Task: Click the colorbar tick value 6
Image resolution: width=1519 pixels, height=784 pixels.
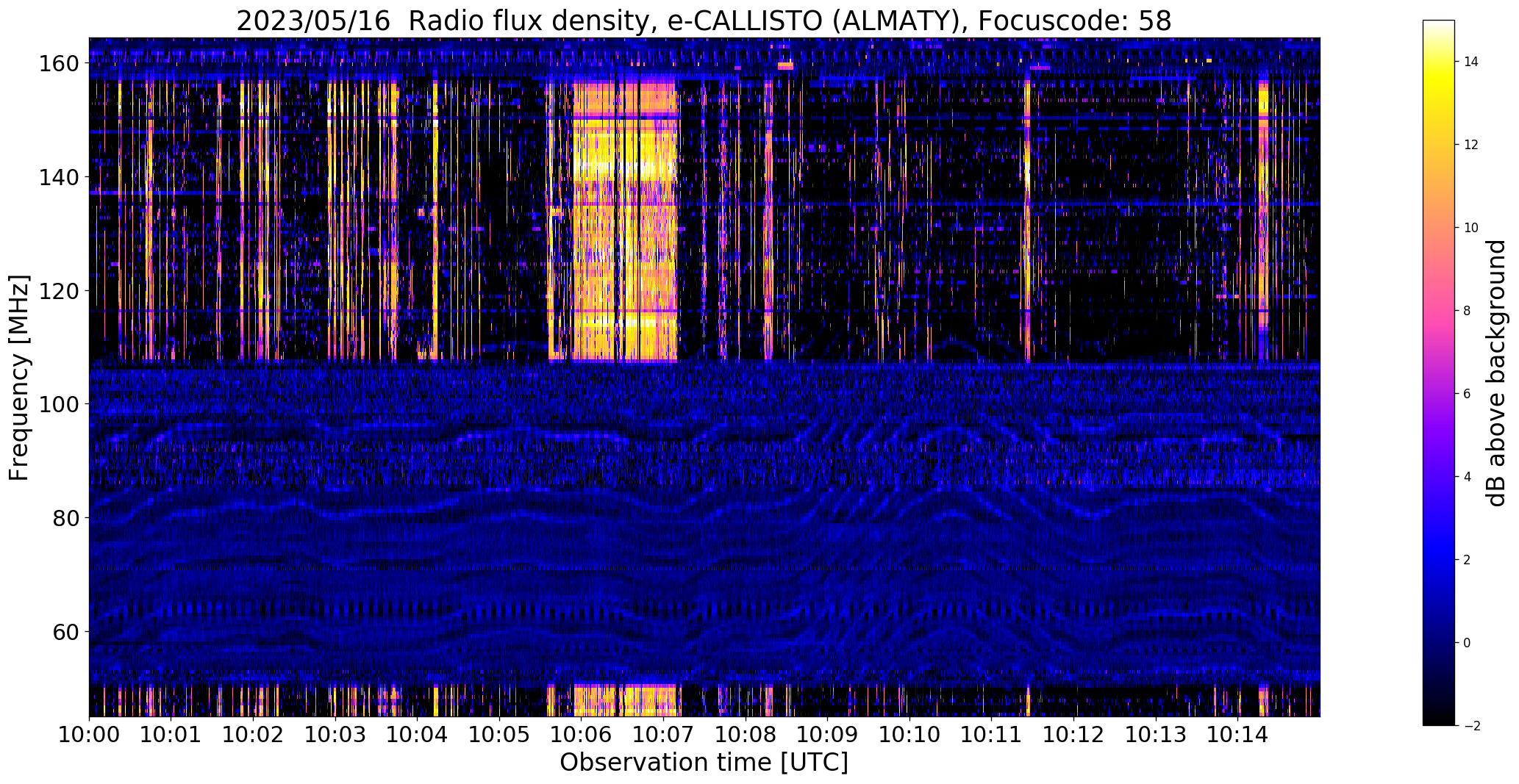Action: (1468, 395)
